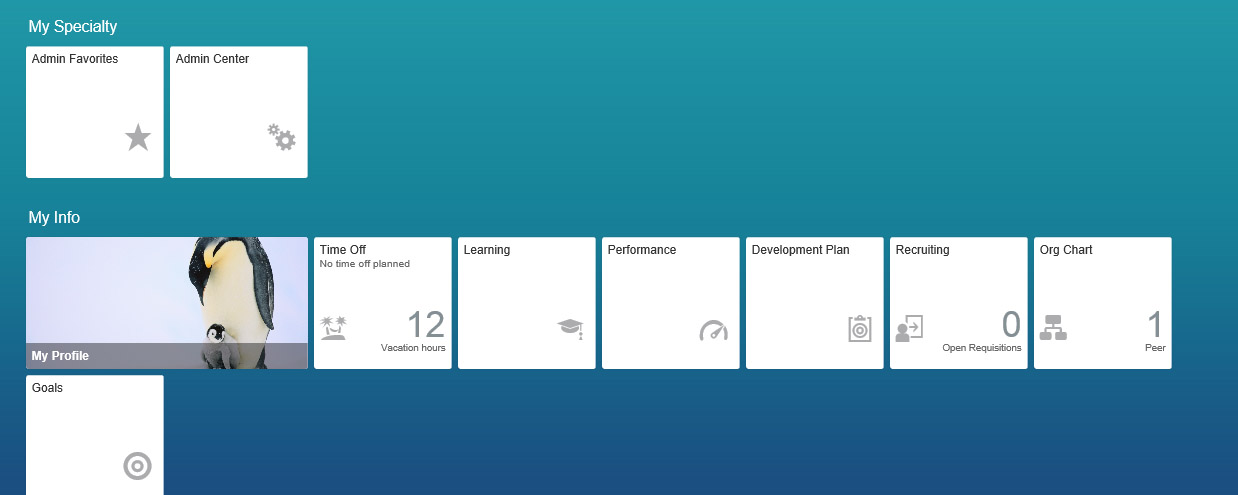Click the Goals bullseye target icon

click(x=138, y=466)
